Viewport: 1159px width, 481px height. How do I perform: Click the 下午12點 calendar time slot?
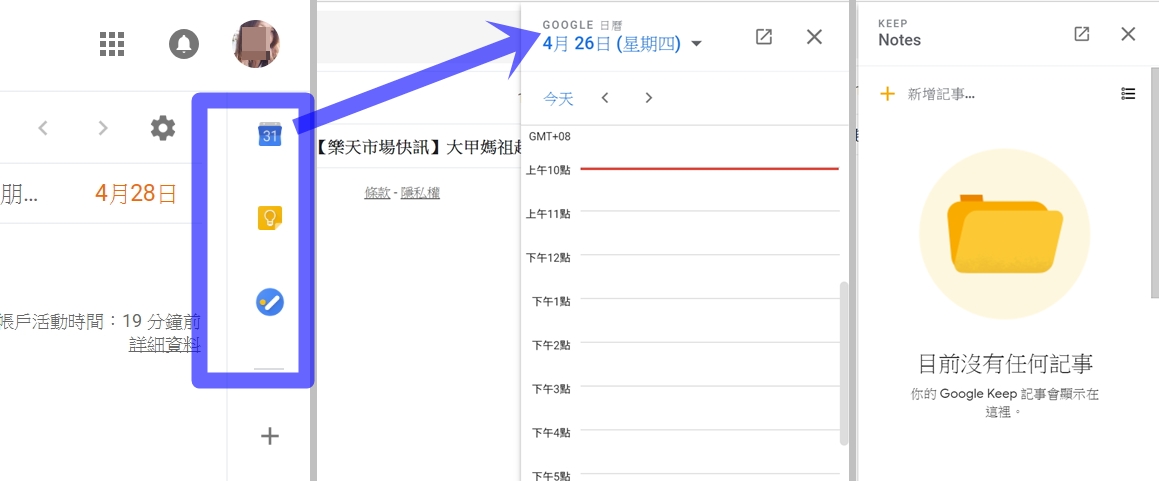pyautogui.click(x=710, y=277)
